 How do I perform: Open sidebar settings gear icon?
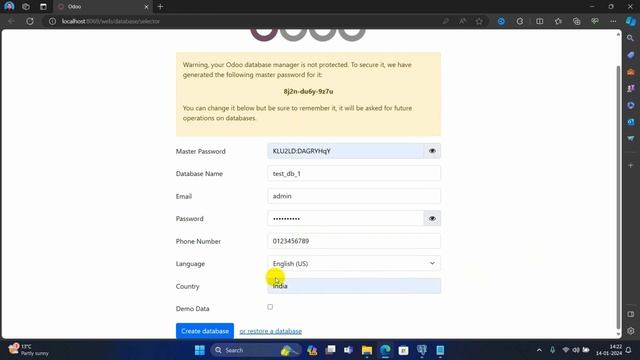coord(631,331)
